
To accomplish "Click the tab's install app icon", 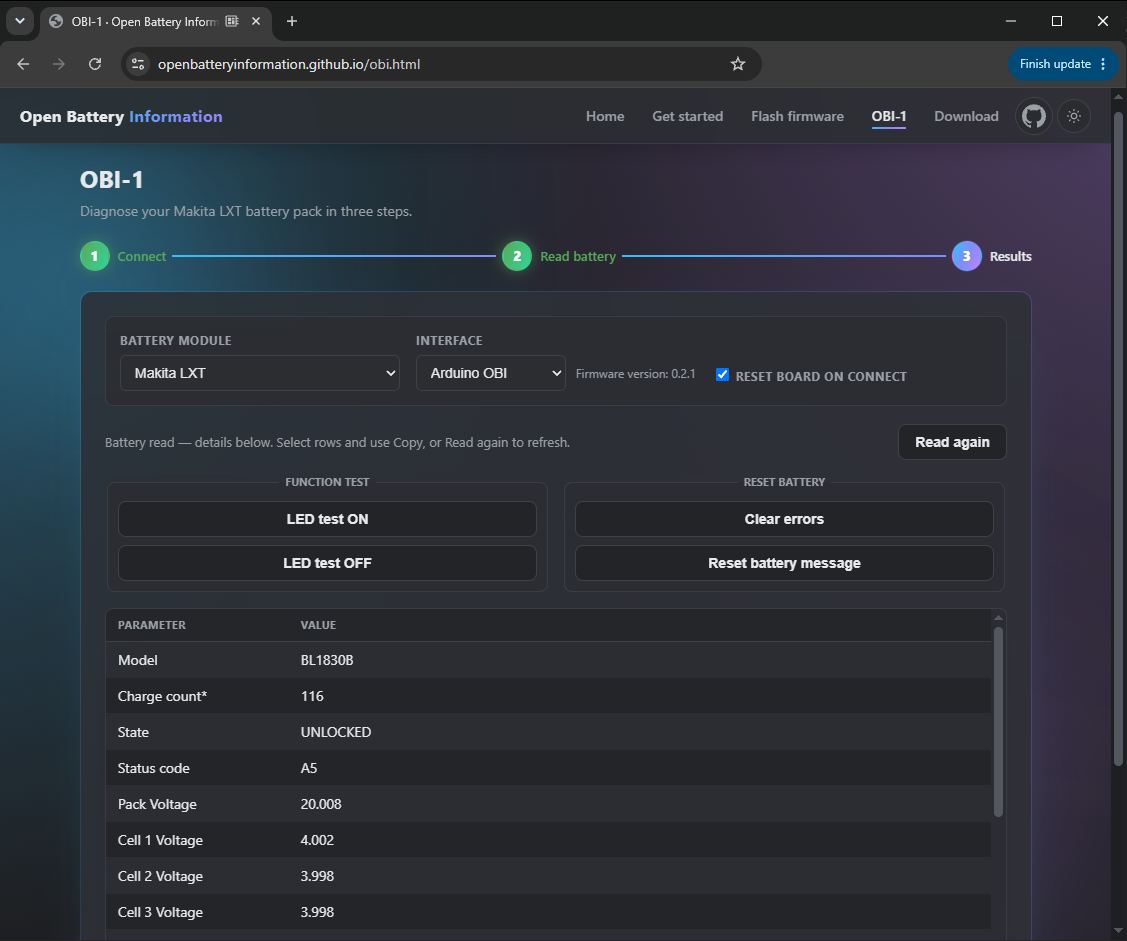I will [232, 22].
